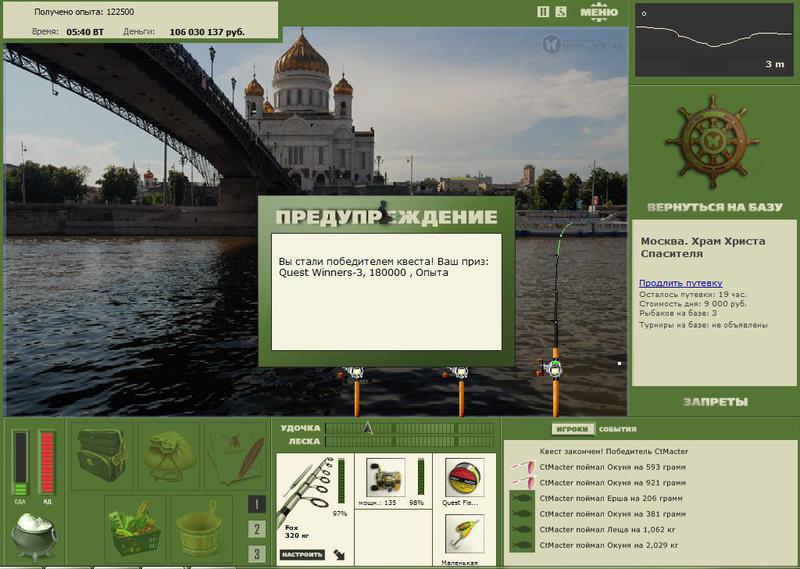Select the Fox rod thumbnail
Screen dimensions: 800x569
(x=305, y=489)
